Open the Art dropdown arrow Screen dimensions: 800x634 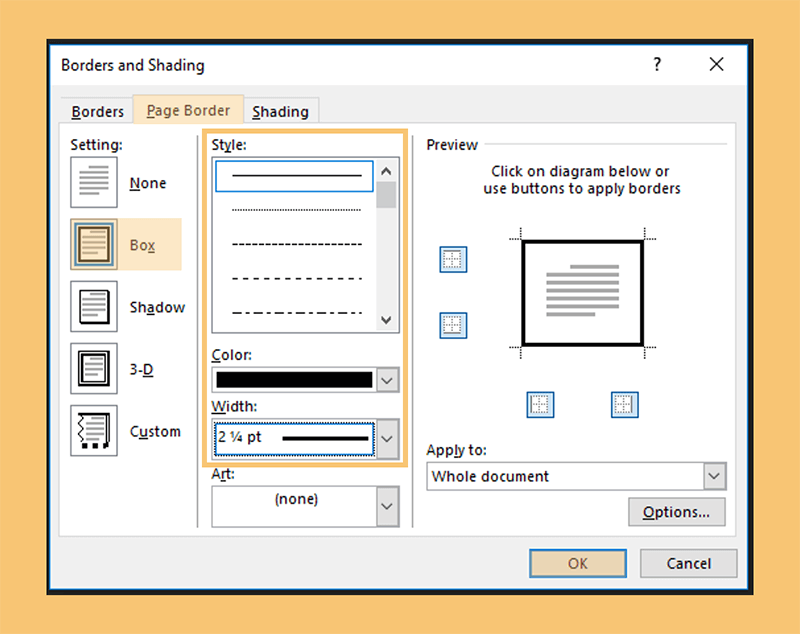click(x=387, y=506)
